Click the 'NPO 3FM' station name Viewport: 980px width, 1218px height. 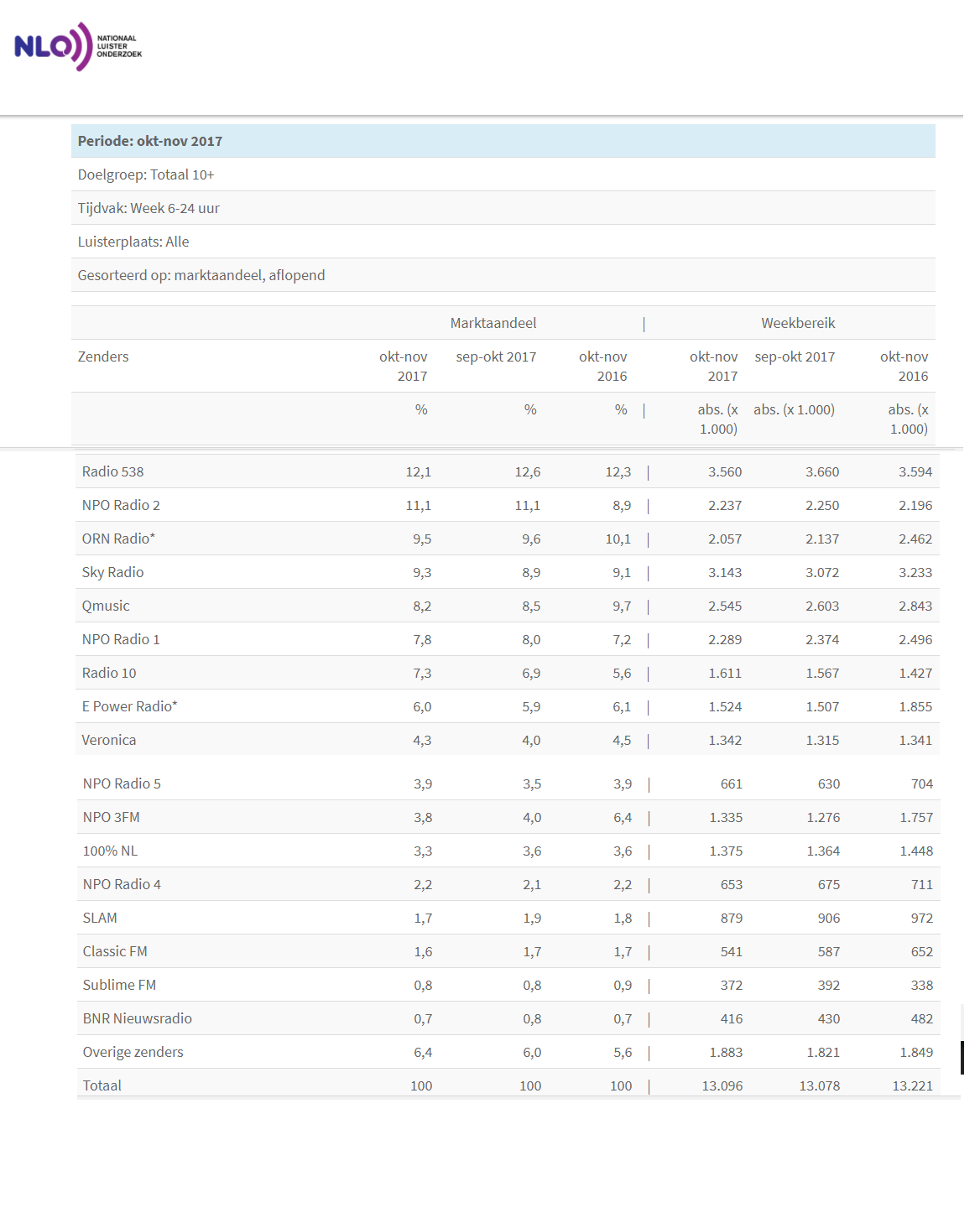point(112,817)
